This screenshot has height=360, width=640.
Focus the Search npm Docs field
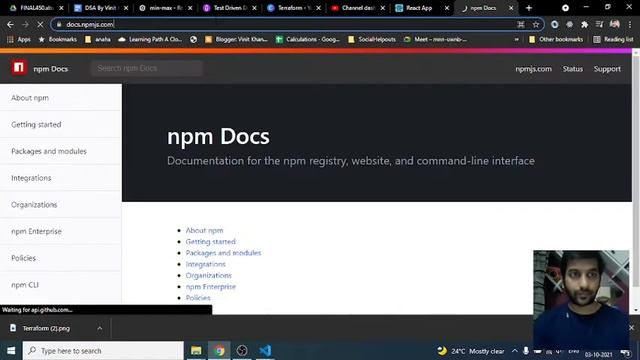(x=147, y=68)
